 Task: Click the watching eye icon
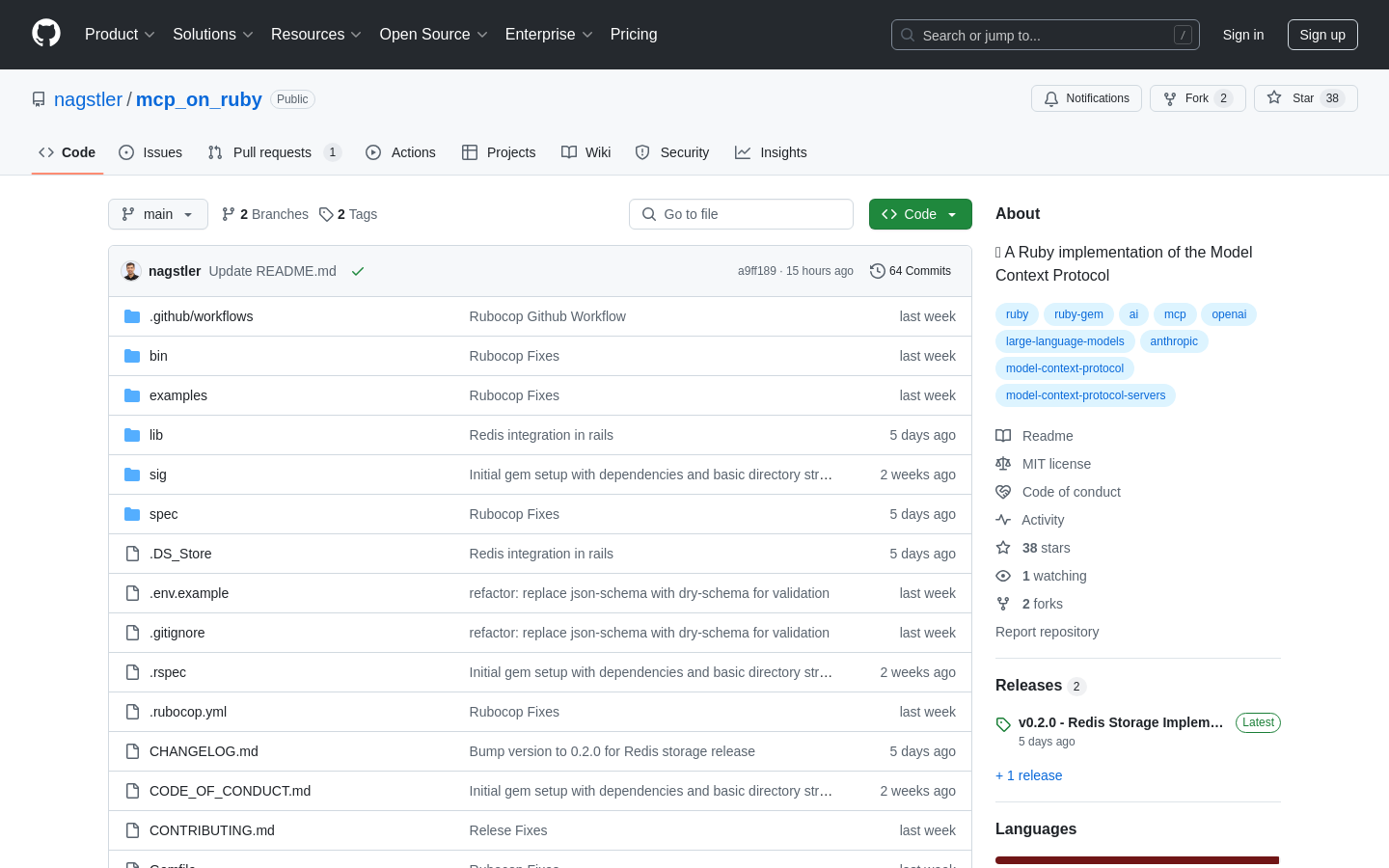coord(1003,576)
